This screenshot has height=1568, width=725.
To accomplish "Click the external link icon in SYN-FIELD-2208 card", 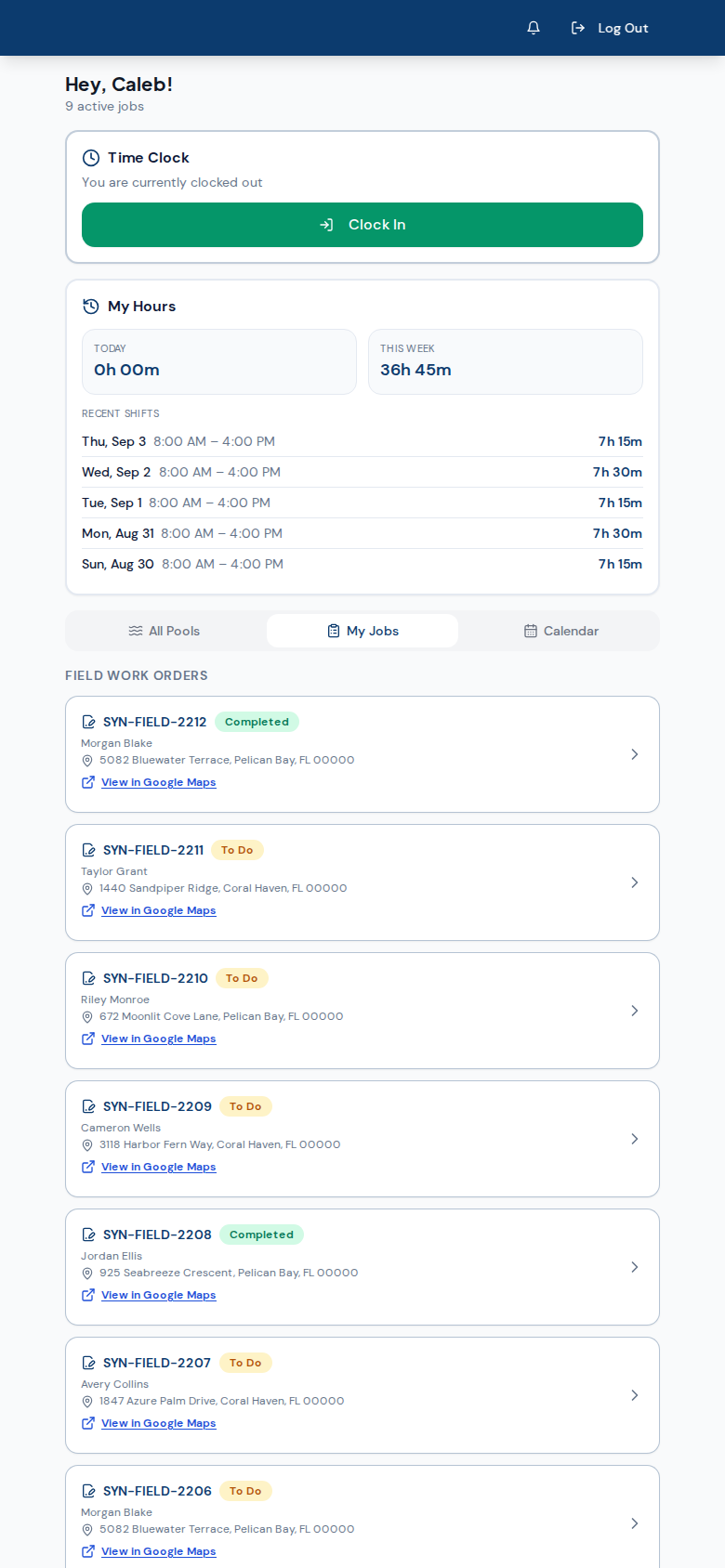I will click(x=88, y=1295).
